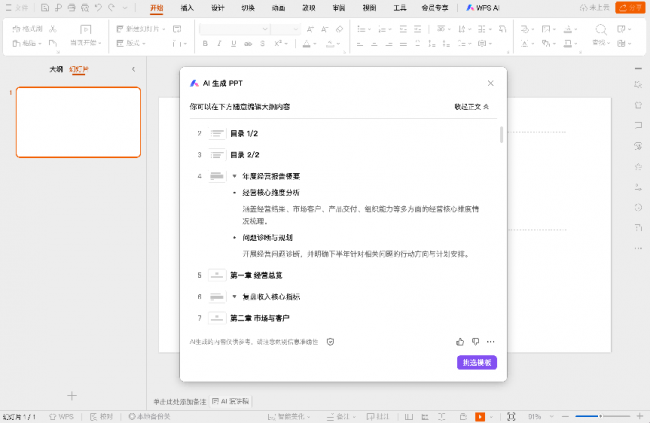Click the shield icon beside the AI disclaimer
Viewport: 650px width, 423px height.
point(330,342)
